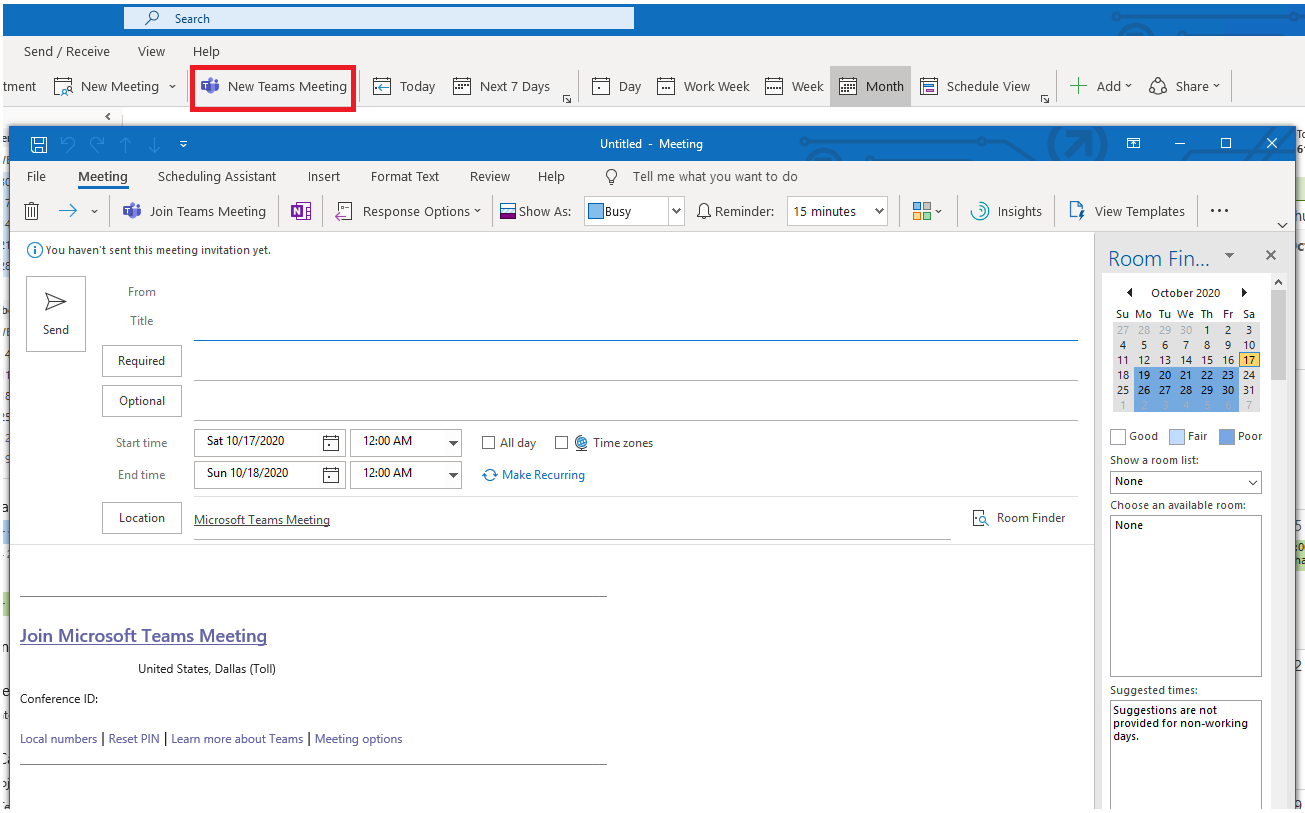Click the Room Finder pane scrollbar
Screen dimensions: 1305x813
pos(1278,334)
